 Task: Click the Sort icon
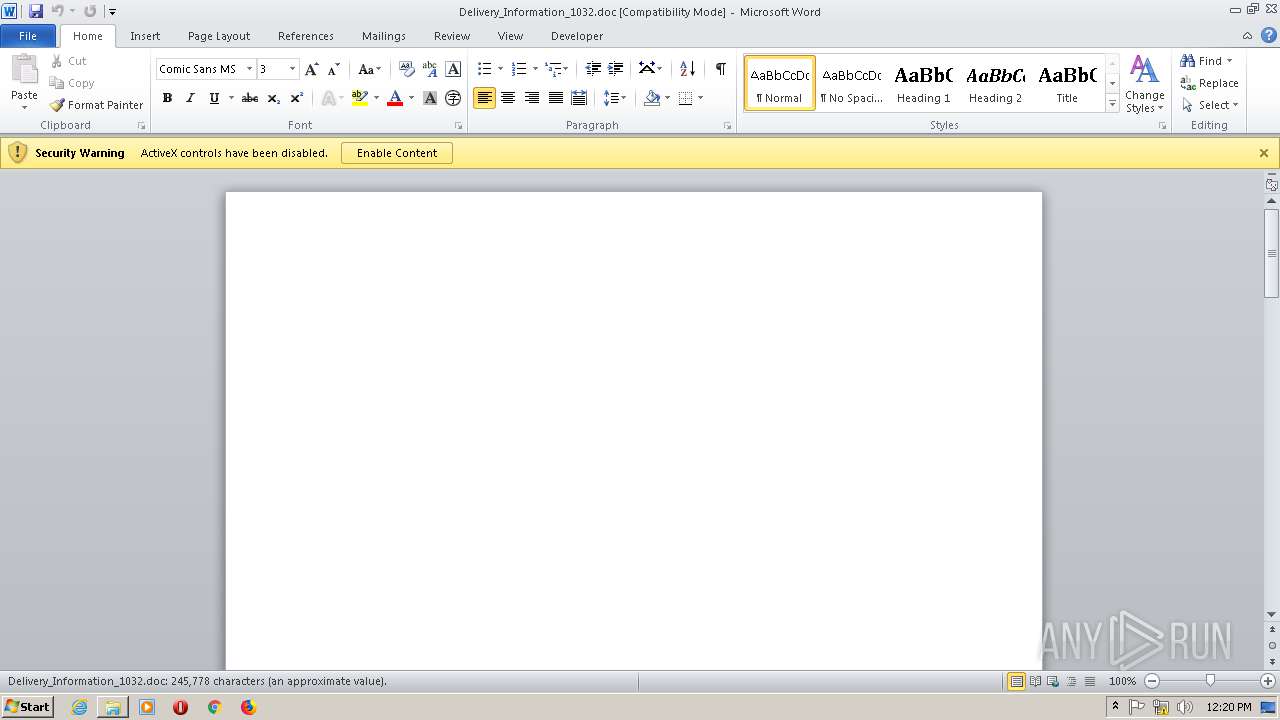click(x=687, y=69)
